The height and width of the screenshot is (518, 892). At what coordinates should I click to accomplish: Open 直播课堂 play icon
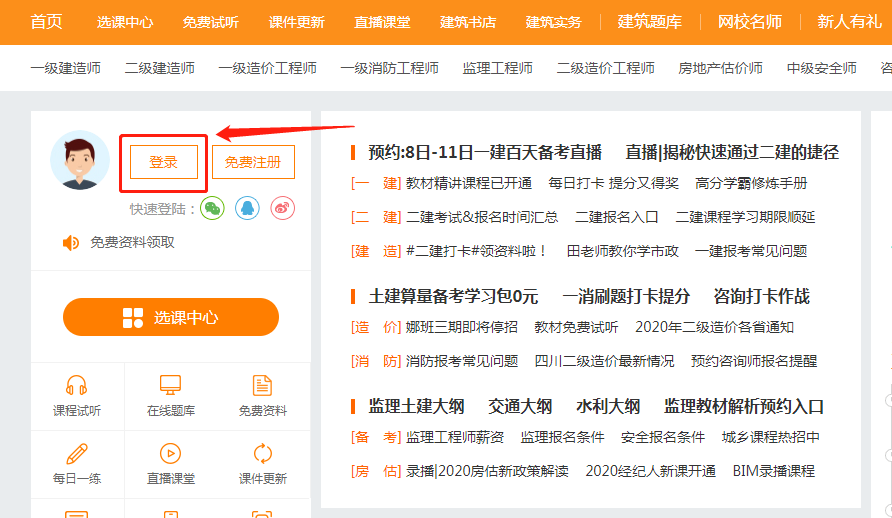171,454
